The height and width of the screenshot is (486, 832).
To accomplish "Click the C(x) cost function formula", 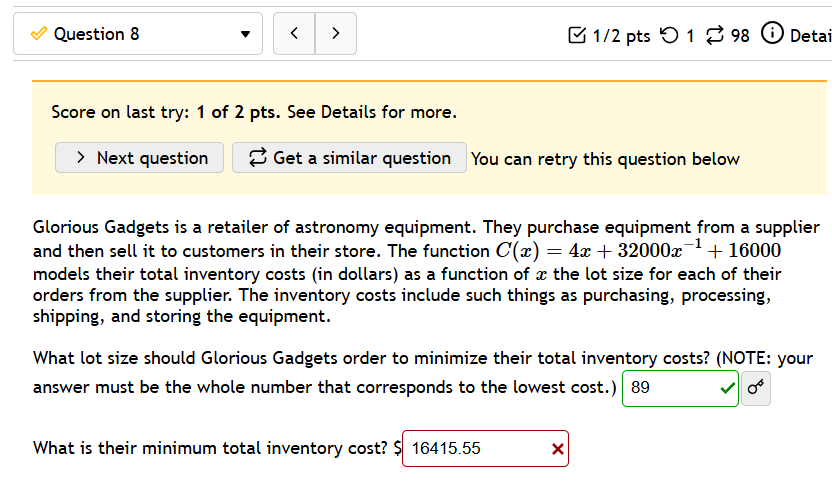I will tap(638, 250).
